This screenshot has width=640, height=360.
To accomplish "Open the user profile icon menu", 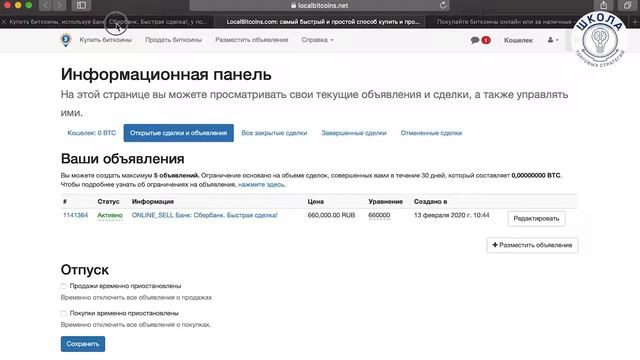I will [x=553, y=40].
